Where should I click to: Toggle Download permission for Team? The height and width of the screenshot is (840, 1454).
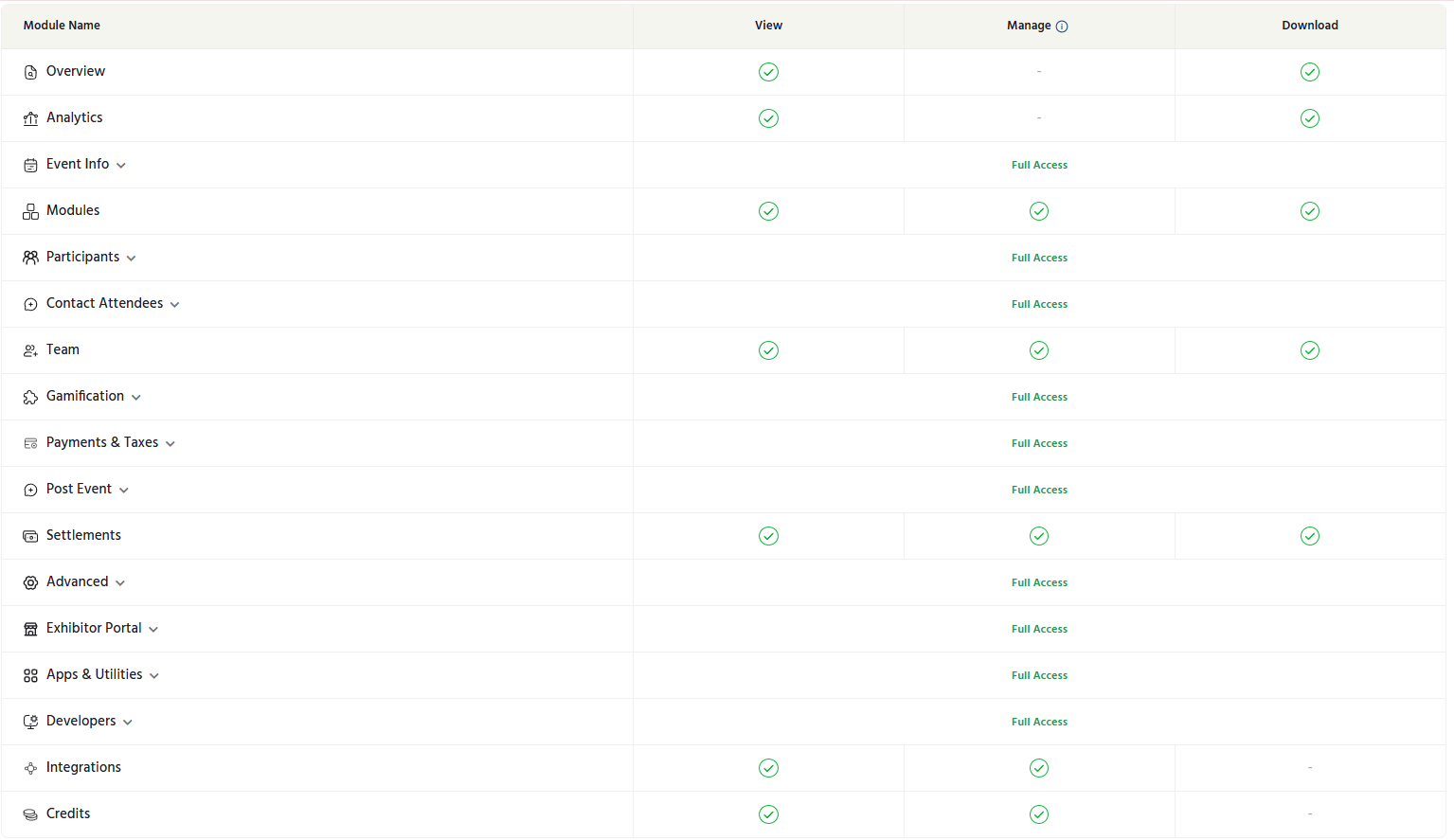click(1310, 350)
